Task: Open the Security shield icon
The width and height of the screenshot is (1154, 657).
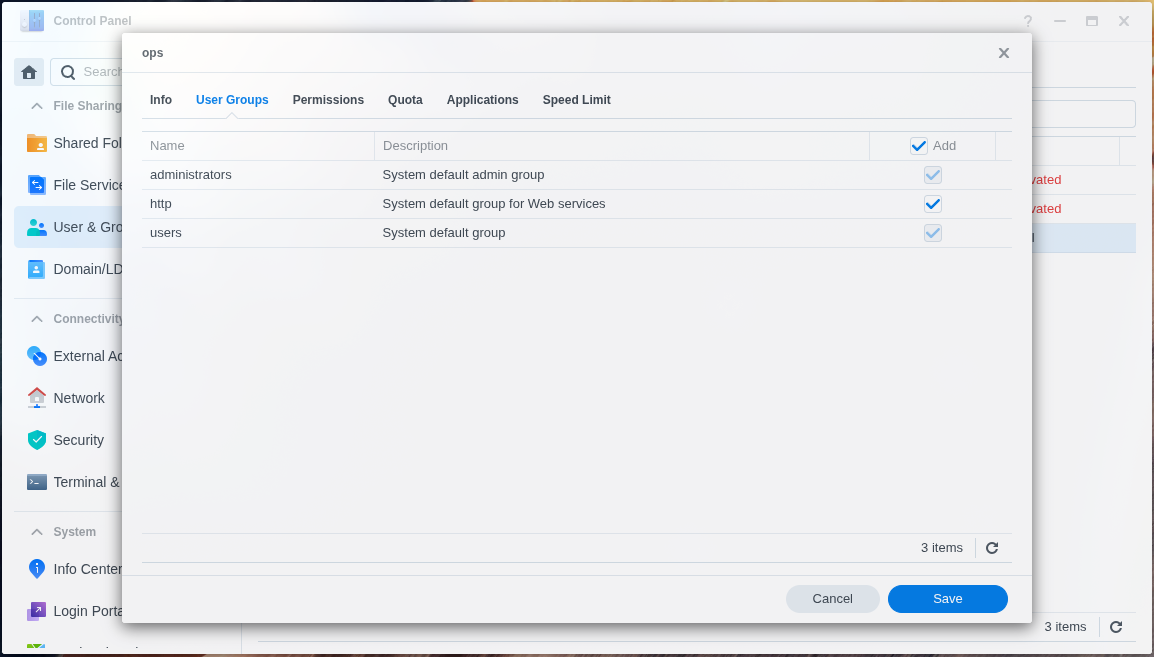Action: click(x=36, y=440)
